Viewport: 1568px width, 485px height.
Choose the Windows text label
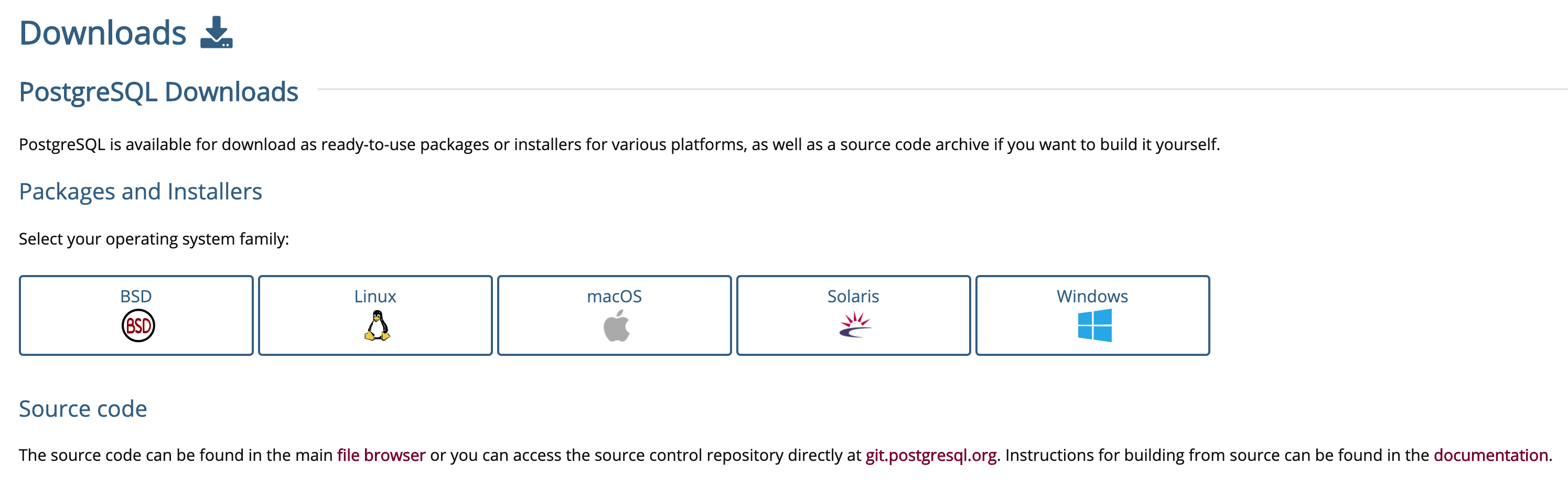coord(1092,297)
